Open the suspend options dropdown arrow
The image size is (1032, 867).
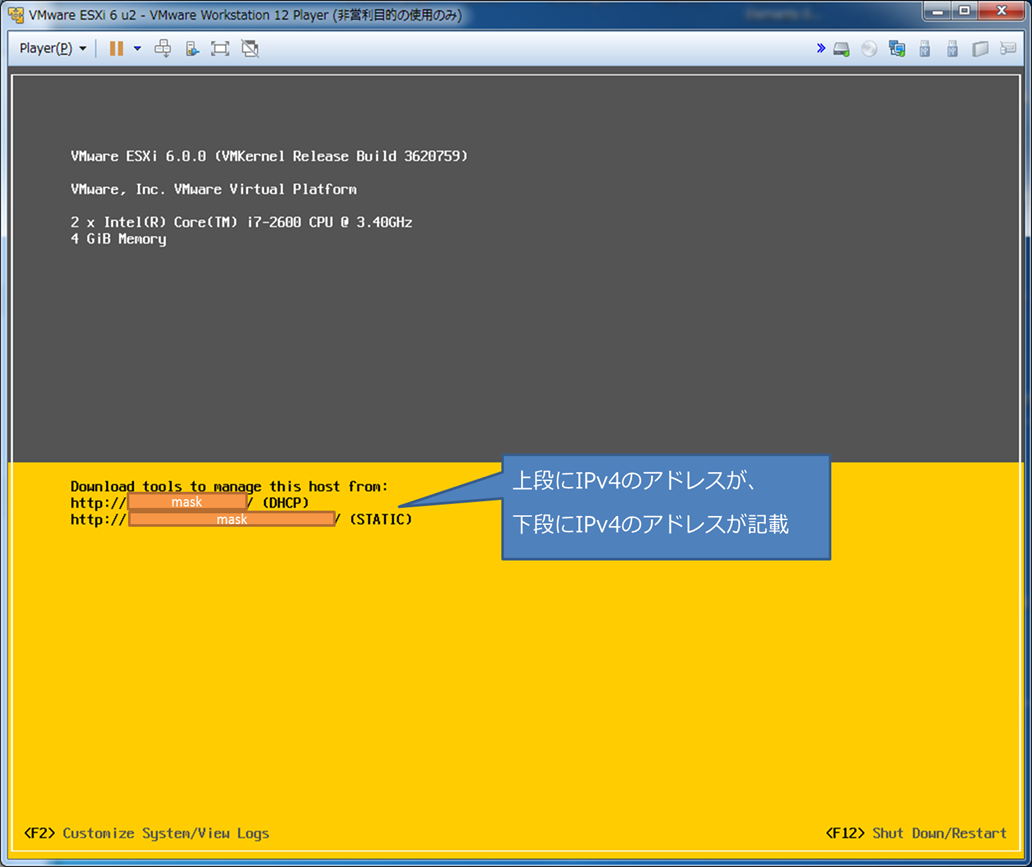[136, 48]
